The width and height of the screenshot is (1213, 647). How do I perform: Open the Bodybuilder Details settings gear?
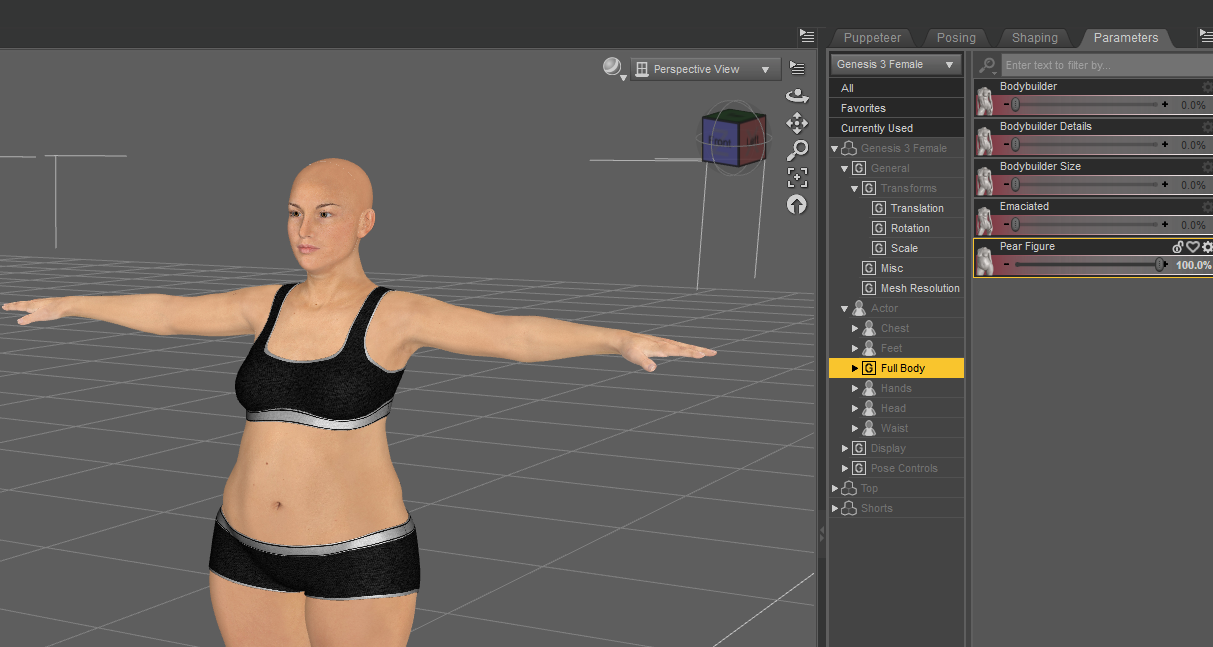1207,127
